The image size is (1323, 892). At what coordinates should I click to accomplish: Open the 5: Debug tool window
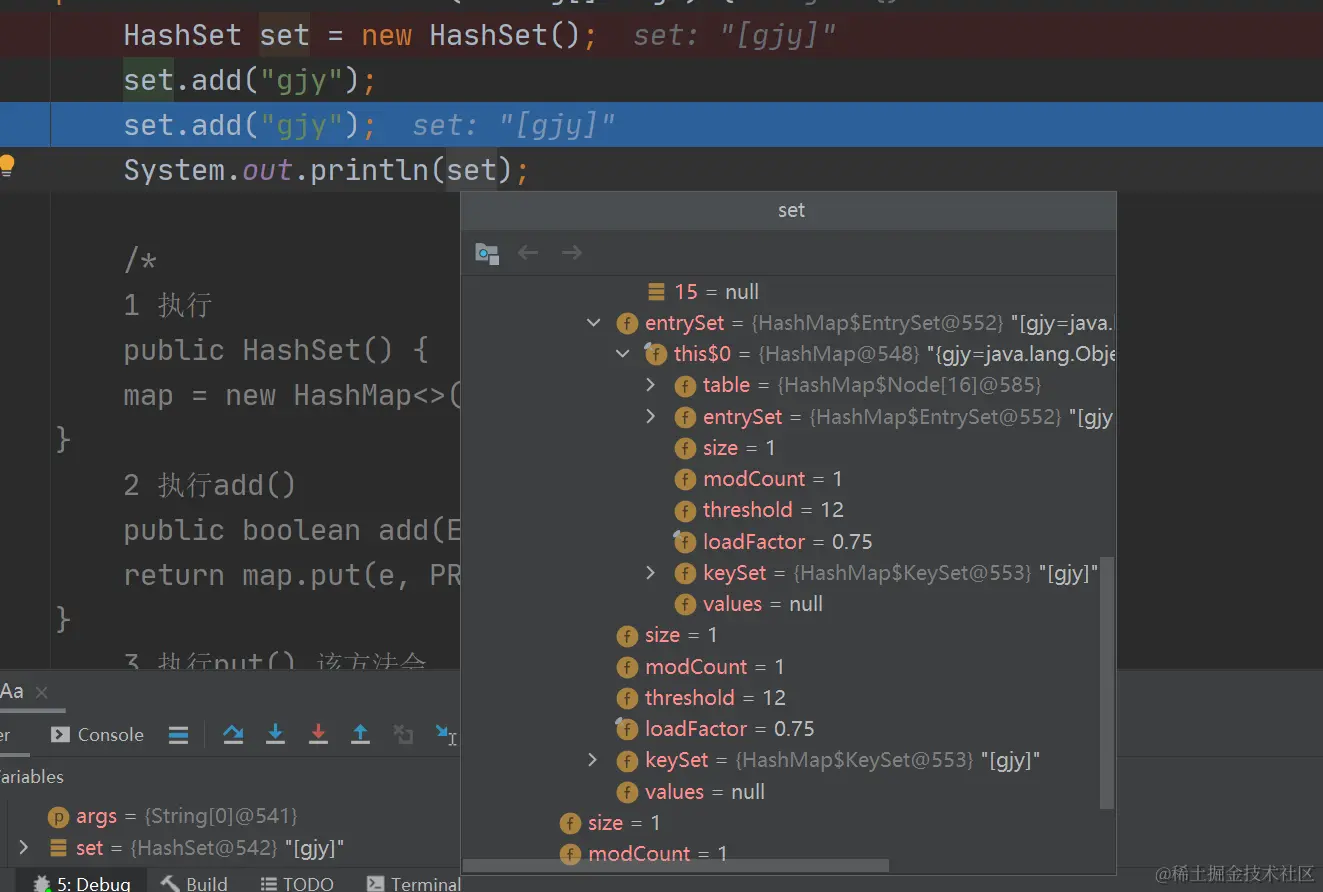82,884
